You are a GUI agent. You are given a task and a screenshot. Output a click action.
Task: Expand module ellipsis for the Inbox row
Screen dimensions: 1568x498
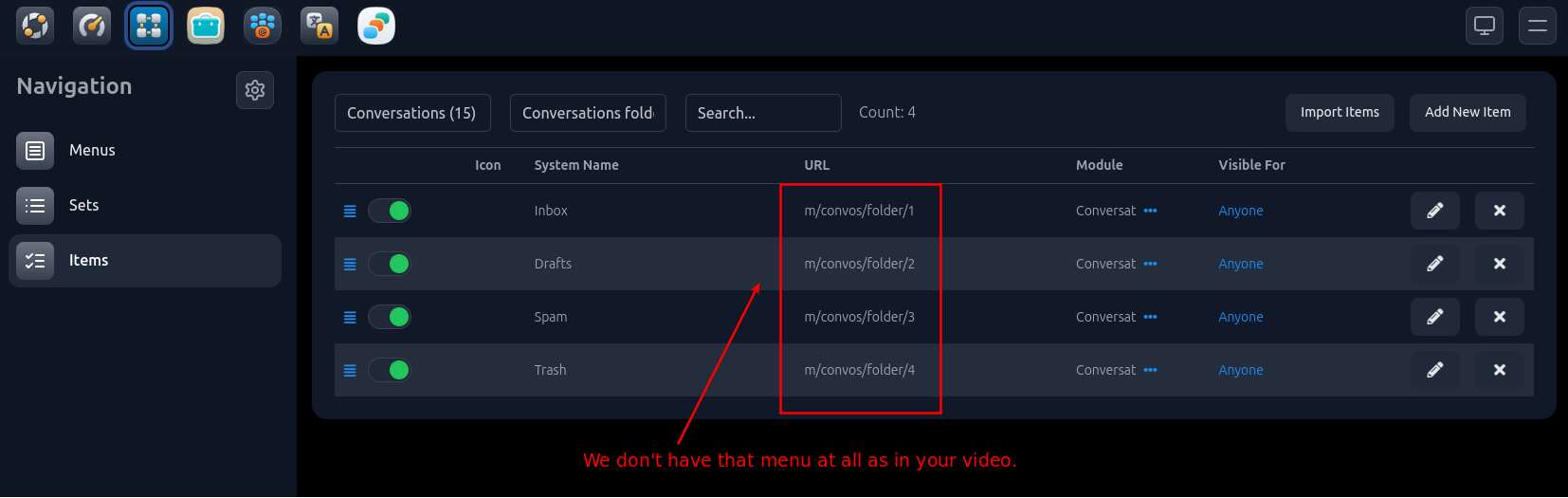1150,211
